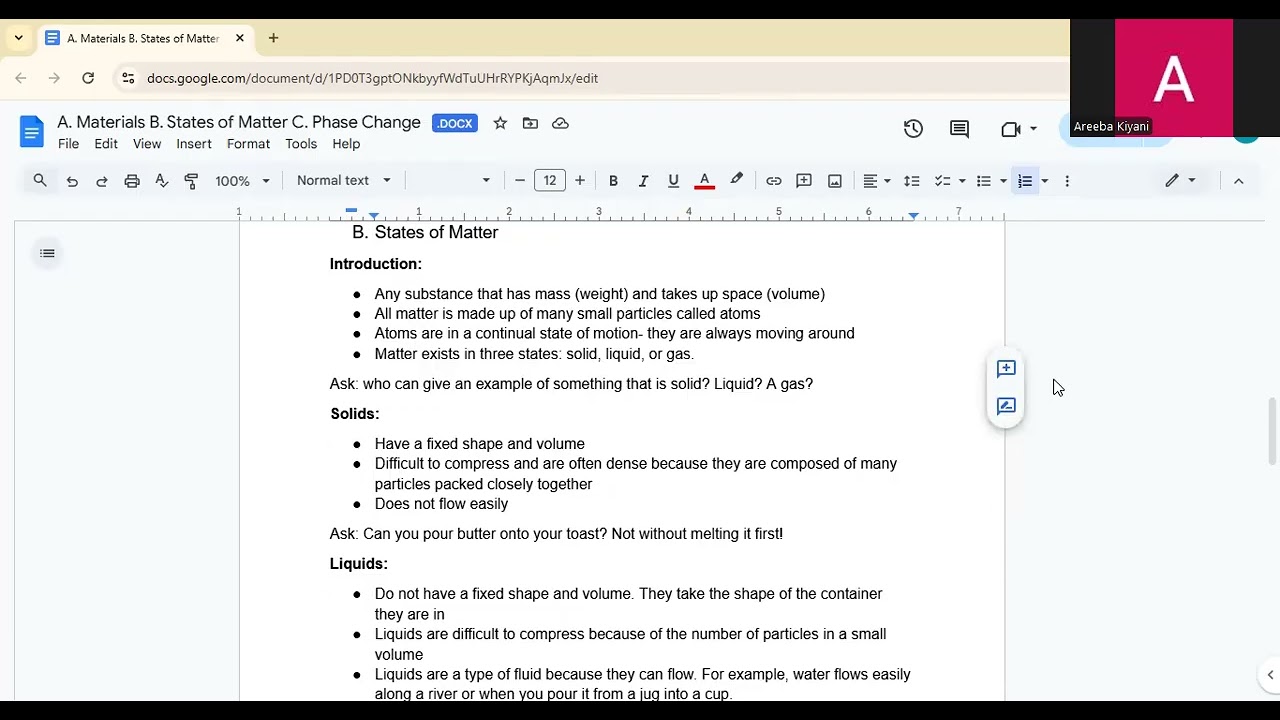This screenshot has height=720, width=1280.
Task: Click the Redo arrow
Action: pyautogui.click(x=102, y=181)
